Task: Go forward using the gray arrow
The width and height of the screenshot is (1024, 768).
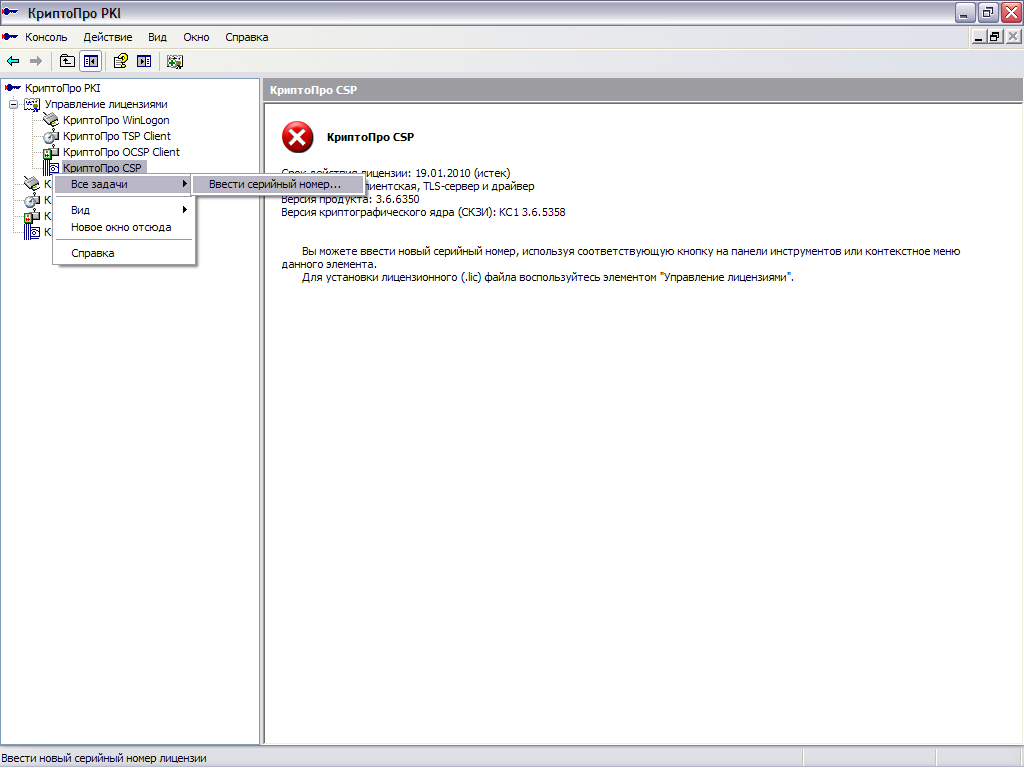Action: pyautogui.click(x=36, y=61)
